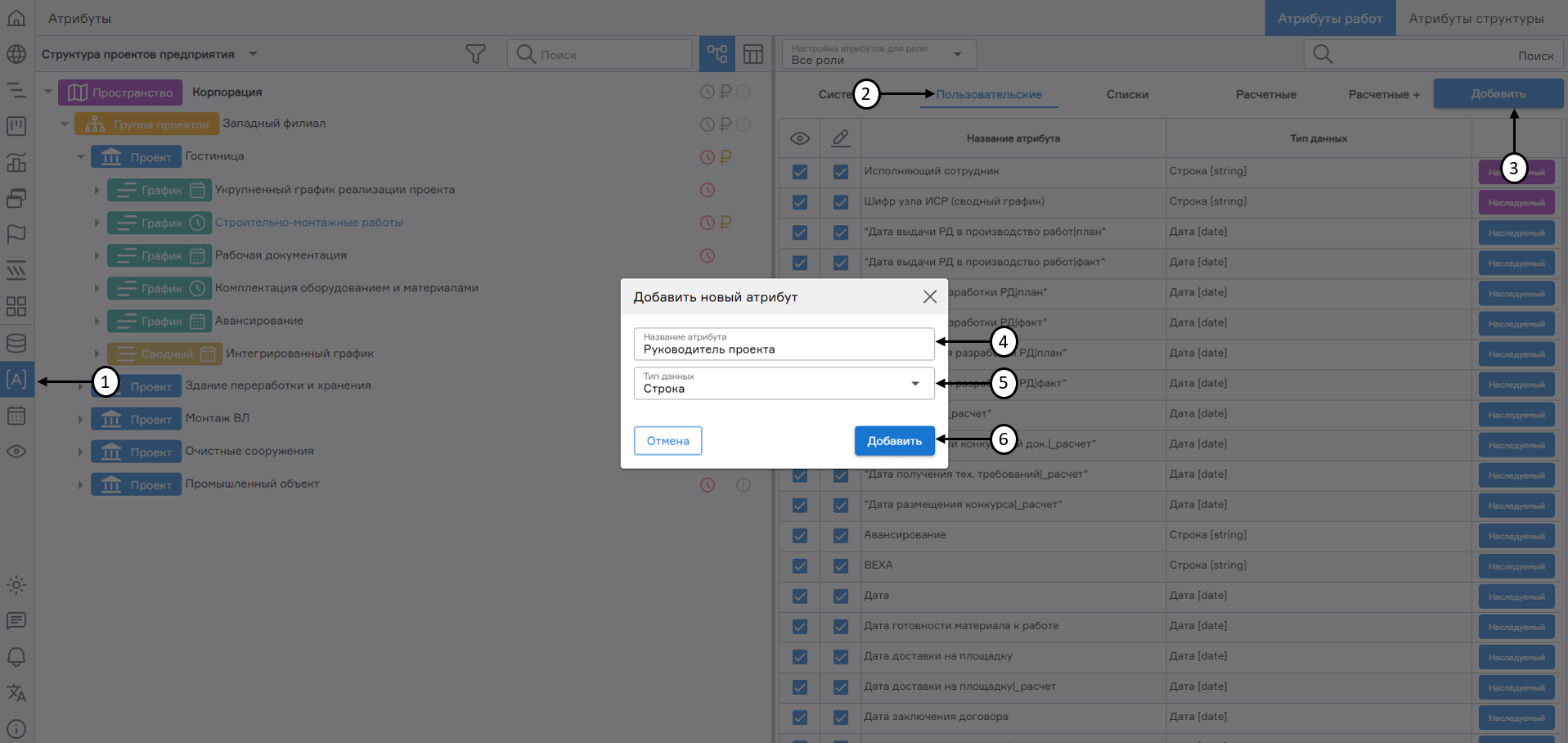
Task: Toggle visibility checkbox for Авансирование attribute
Action: pos(799,536)
